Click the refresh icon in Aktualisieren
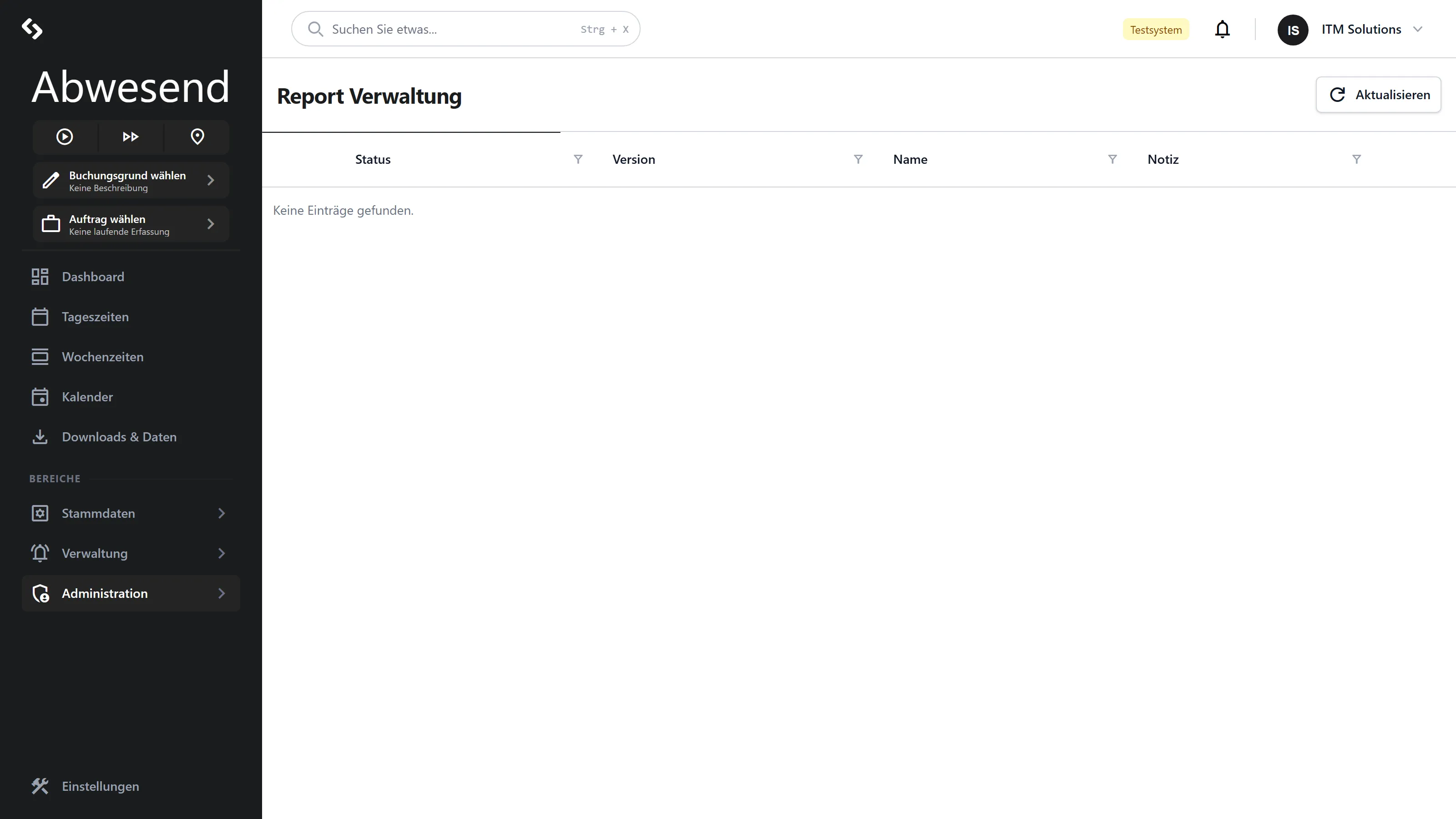1456x819 pixels. pyautogui.click(x=1337, y=95)
